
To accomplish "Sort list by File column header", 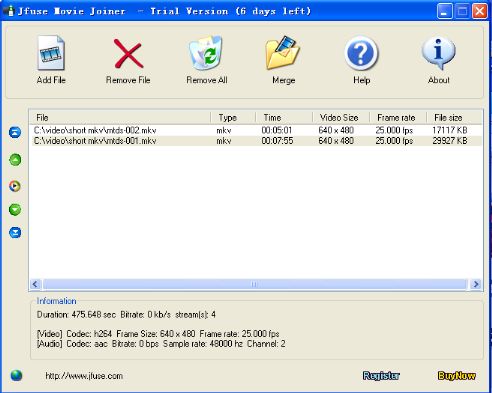I will [x=120, y=117].
